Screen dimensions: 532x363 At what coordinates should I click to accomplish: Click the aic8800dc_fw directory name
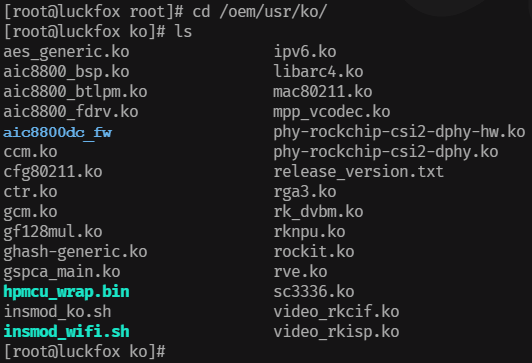click(x=58, y=132)
